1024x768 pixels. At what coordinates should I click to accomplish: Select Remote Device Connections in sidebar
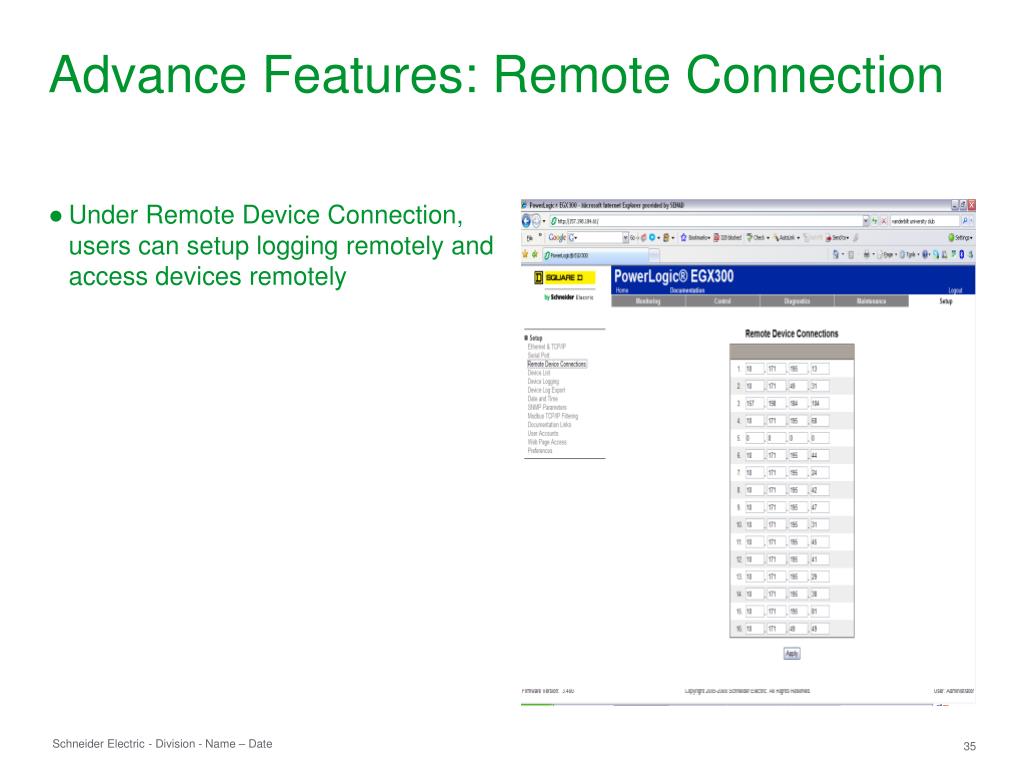pyautogui.click(x=557, y=364)
